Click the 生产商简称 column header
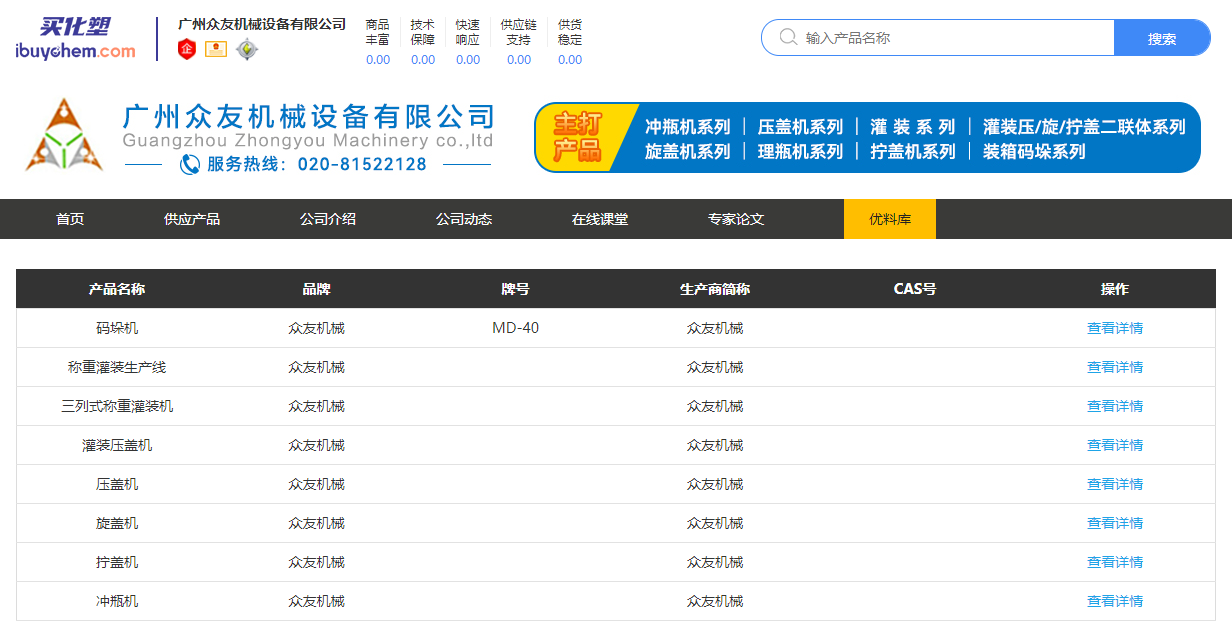This screenshot has height=637, width=1232. [715, 289]
